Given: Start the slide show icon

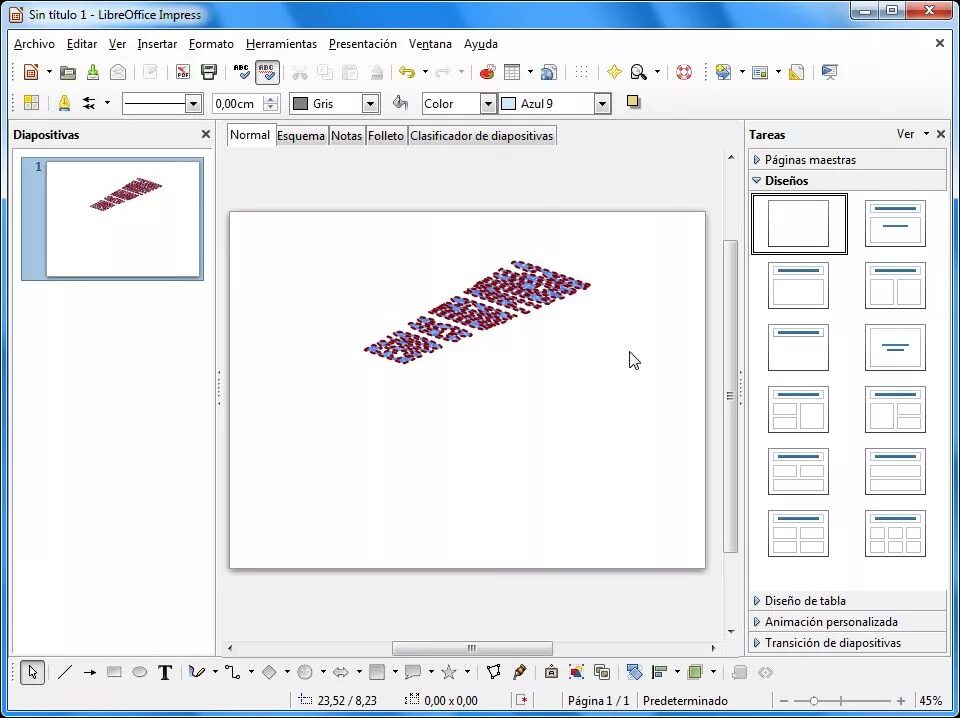Looking at the screenshot, I should [x=830, y=72].
